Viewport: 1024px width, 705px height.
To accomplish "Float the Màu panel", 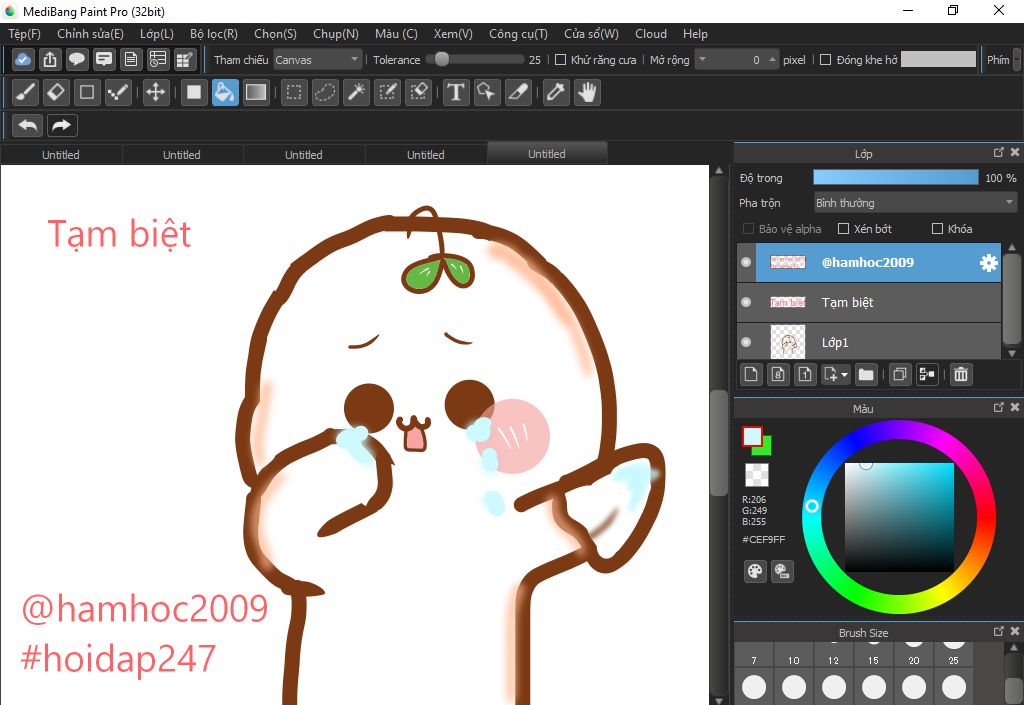I will pyautogui.click(x=999, y=407).
